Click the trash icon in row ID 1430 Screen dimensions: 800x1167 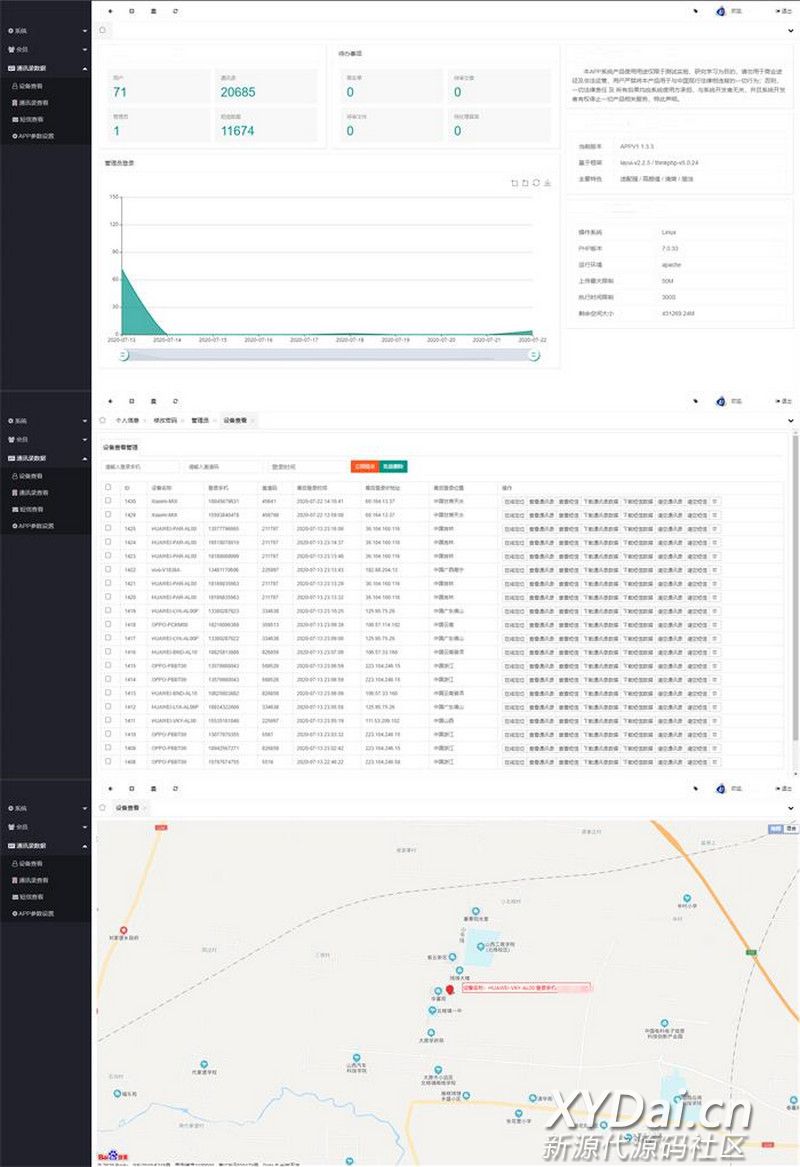click(x=715, y=502)
